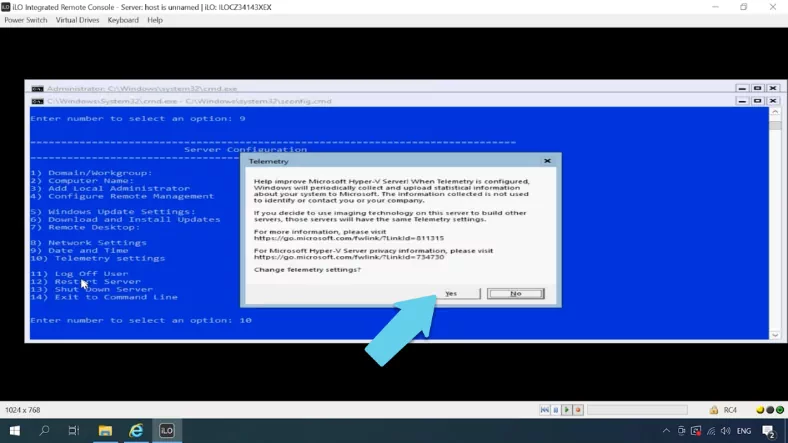Click the LinkId=811315 URL text

pos(349,238)
